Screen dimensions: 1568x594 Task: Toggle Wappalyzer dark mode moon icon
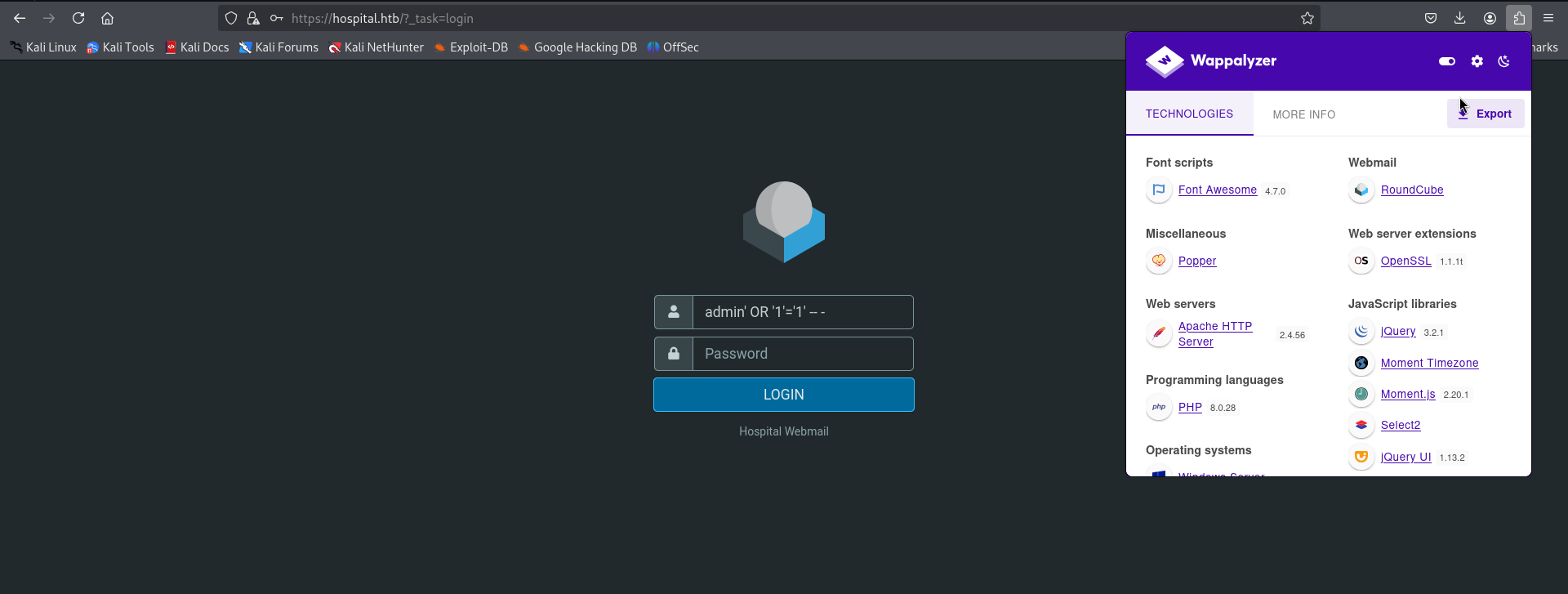[x=1503, y=61]
